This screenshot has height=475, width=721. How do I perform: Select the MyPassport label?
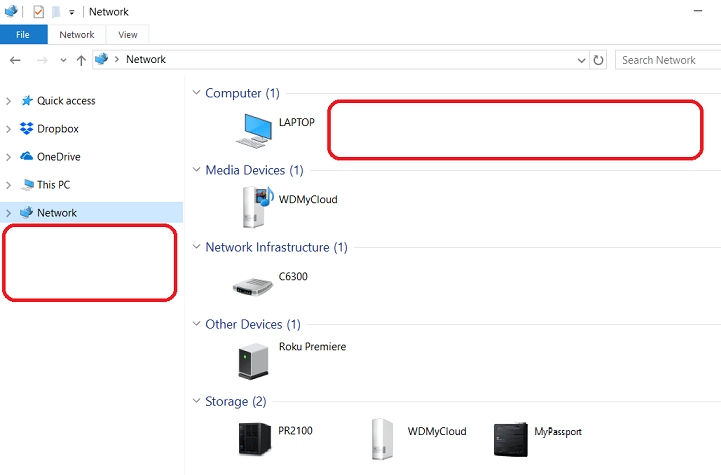pyautogui.click(x=558, y=432)
